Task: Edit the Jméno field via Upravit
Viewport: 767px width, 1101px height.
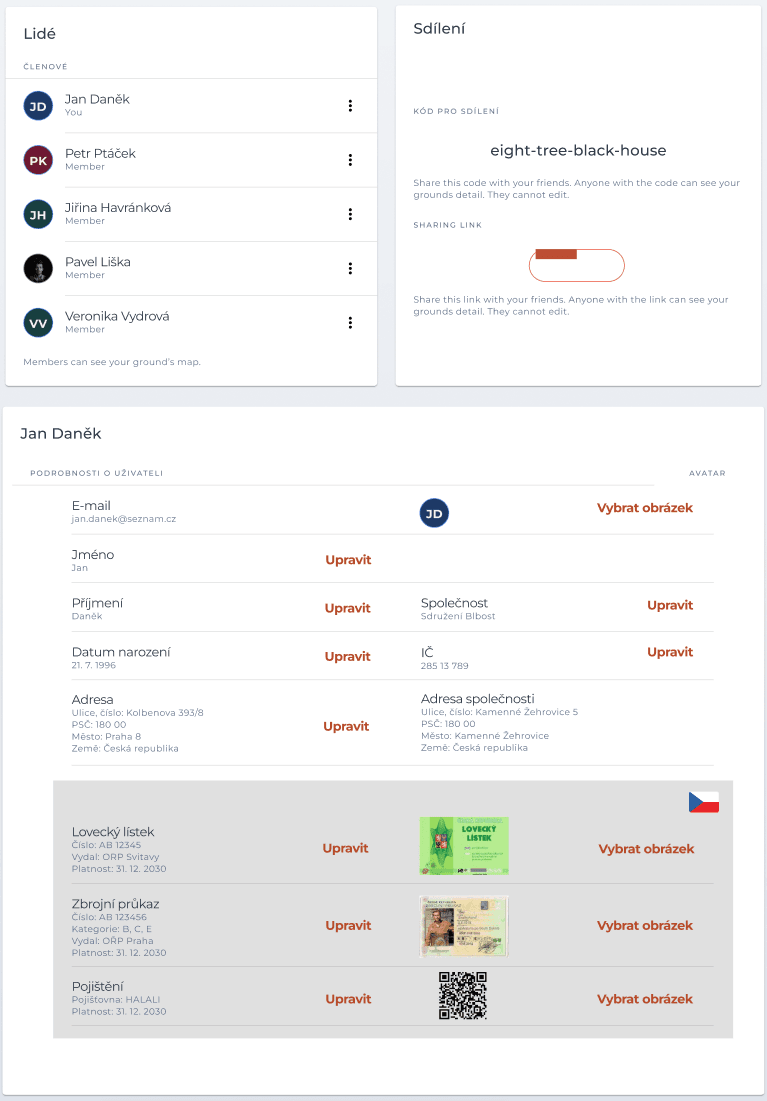Action: (348, 560)
